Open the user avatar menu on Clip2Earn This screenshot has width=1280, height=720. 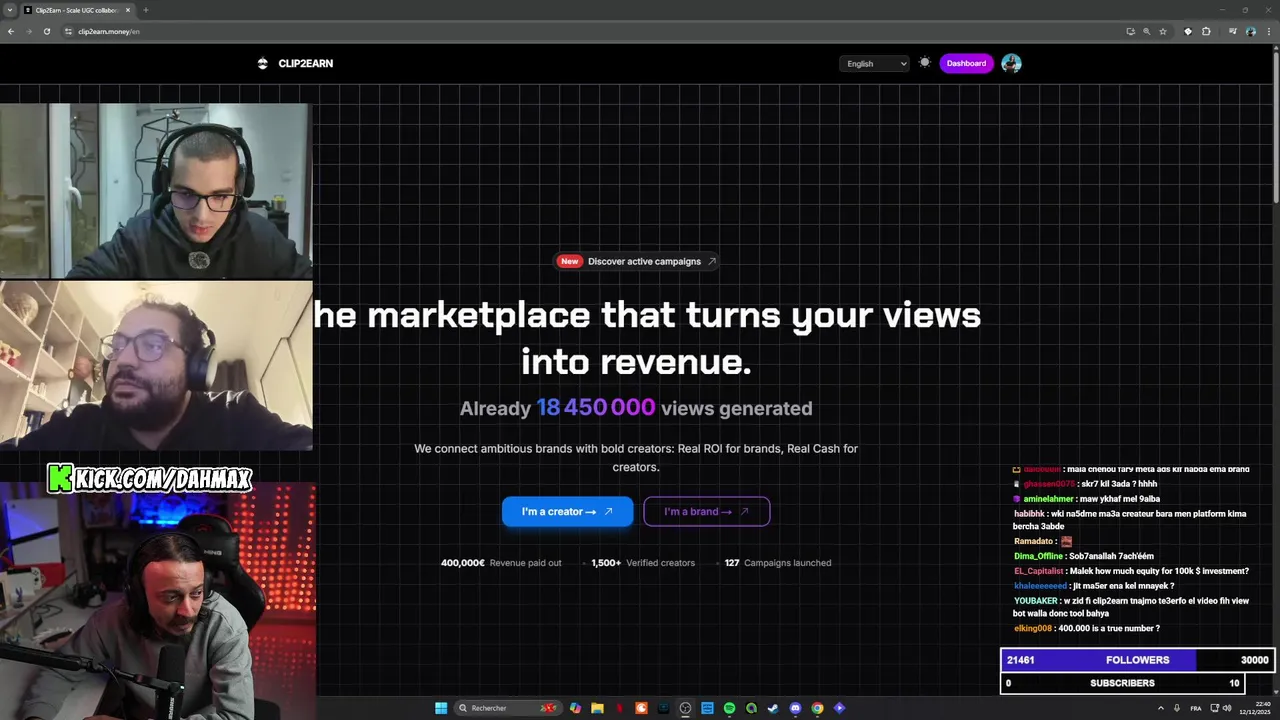click(1011, 63)
